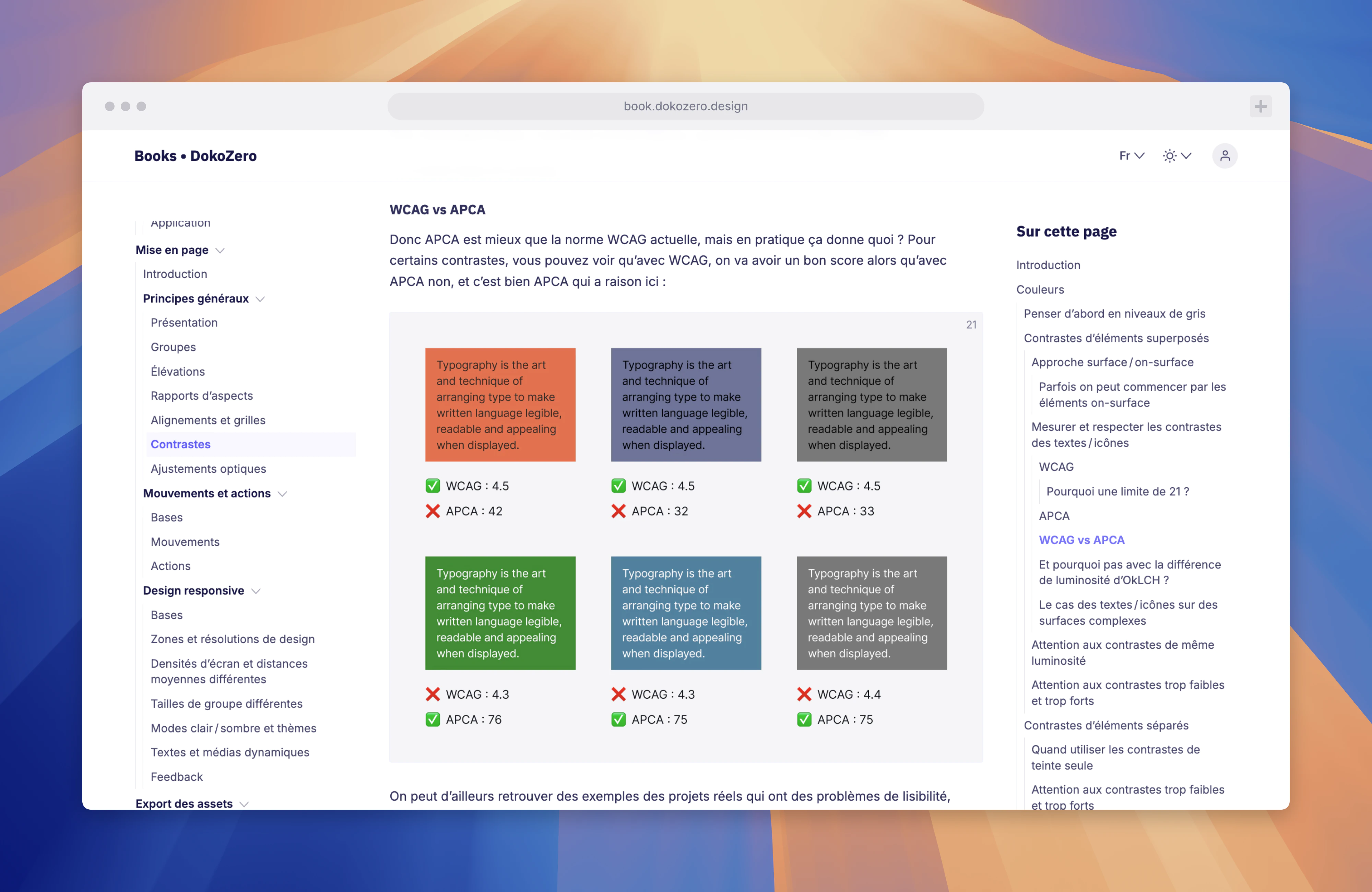Screen dimensions: 1372x892
Task: Click the new tab plus button
Action: pos(1261,106)
